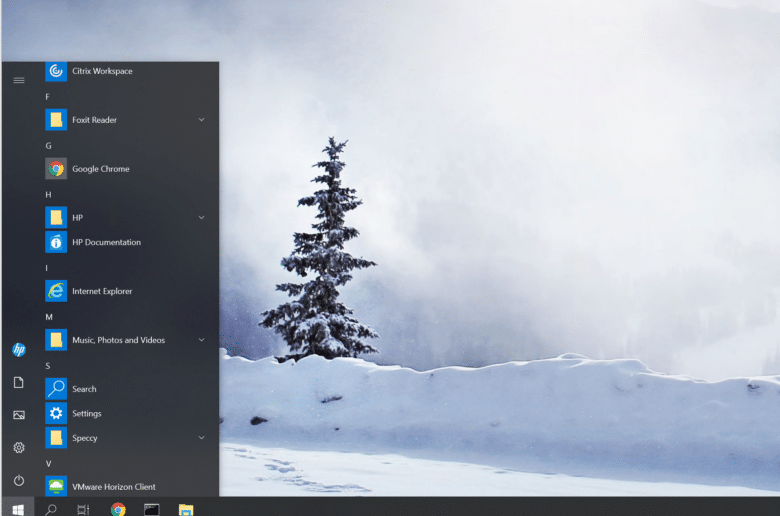Click the "Citrix Workspace" label

[102, 71]
